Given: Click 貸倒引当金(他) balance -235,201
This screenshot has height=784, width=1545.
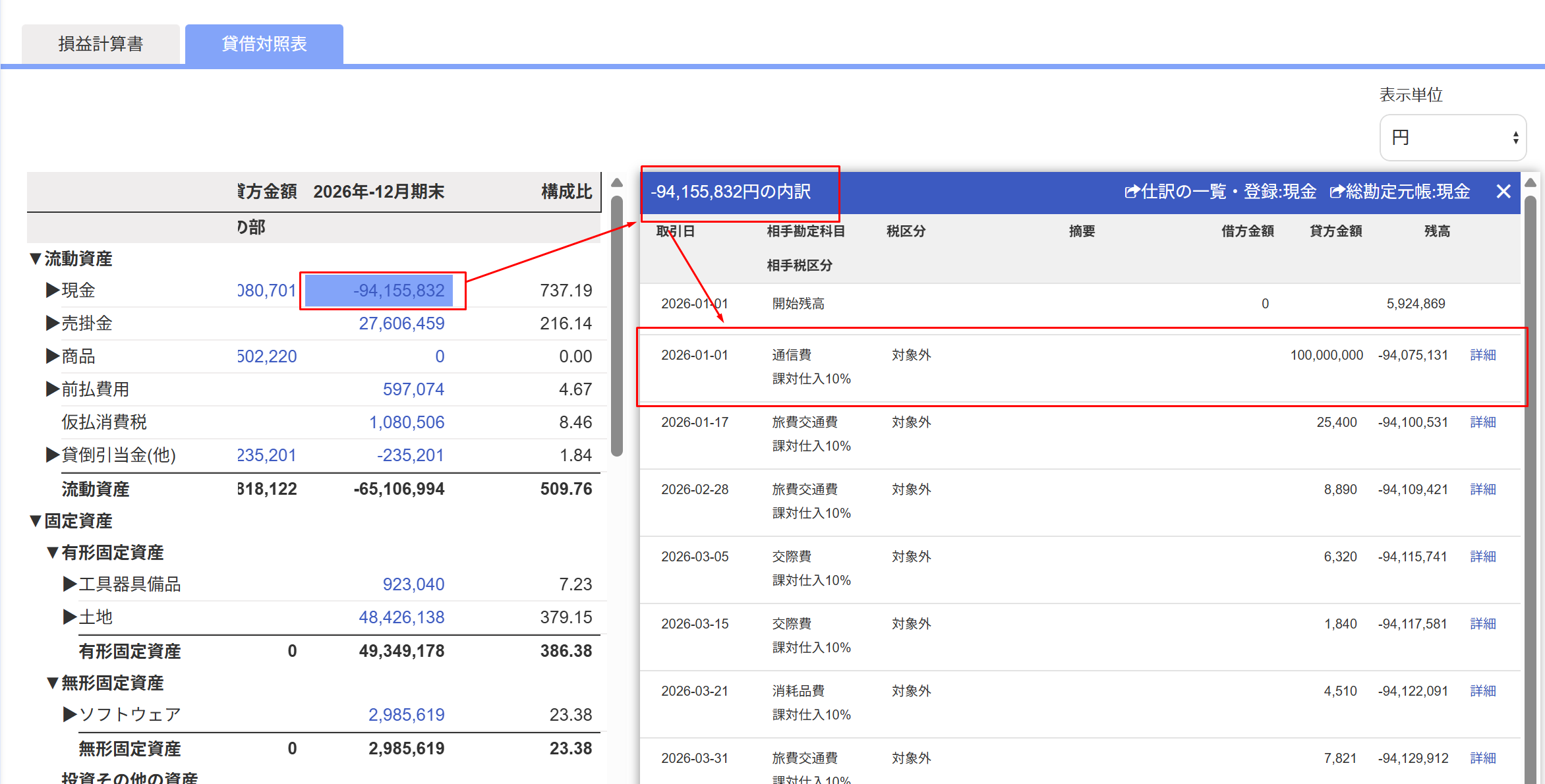Looking at the screenshot, I should tap(410, 455).
